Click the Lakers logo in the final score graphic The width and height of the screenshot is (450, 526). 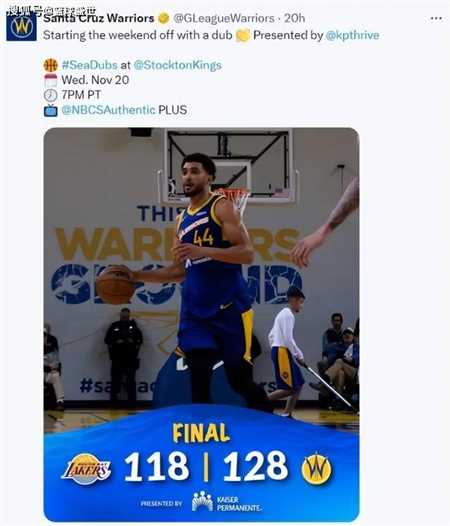click(86, 469)
